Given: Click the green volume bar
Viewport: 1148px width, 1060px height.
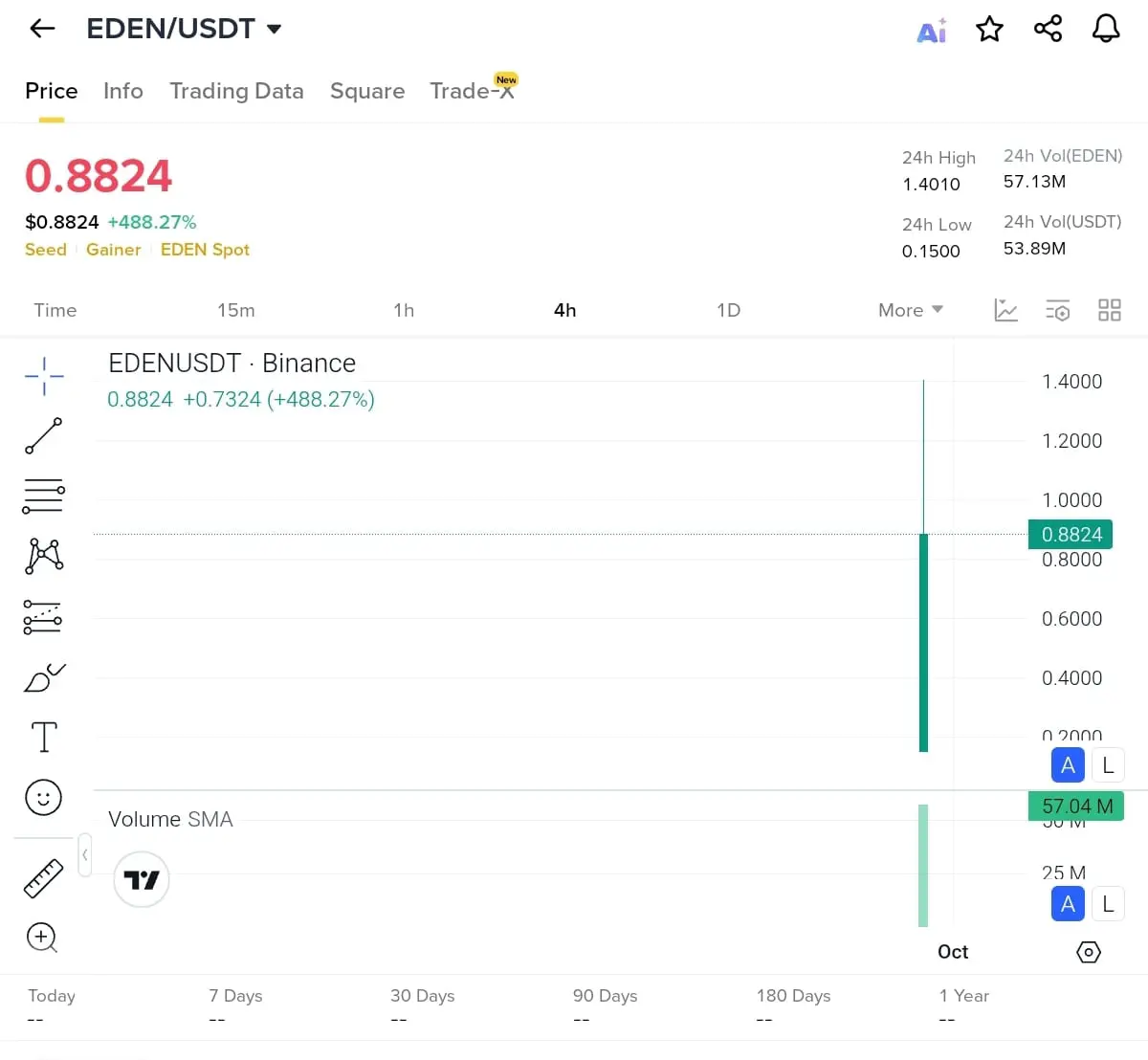Looking at the screenshot, I should 923,865.
